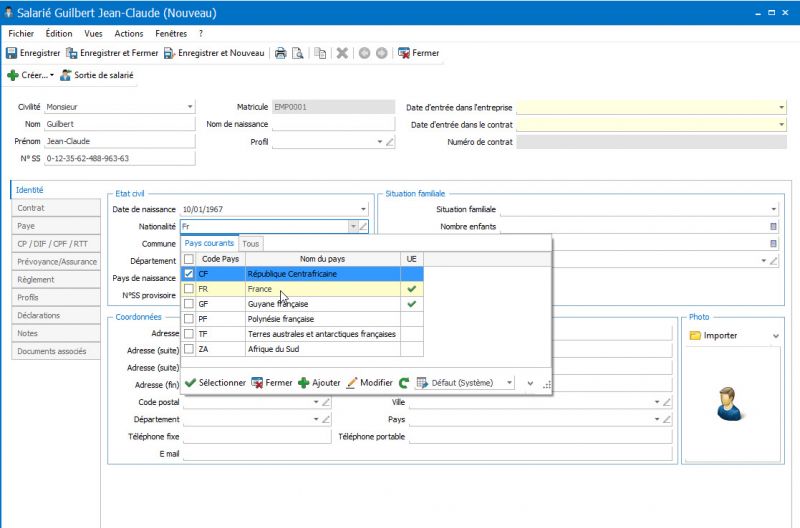The image size is (800, 528).
Task: Click Fermer in country popup
Action: coord(272,383)
